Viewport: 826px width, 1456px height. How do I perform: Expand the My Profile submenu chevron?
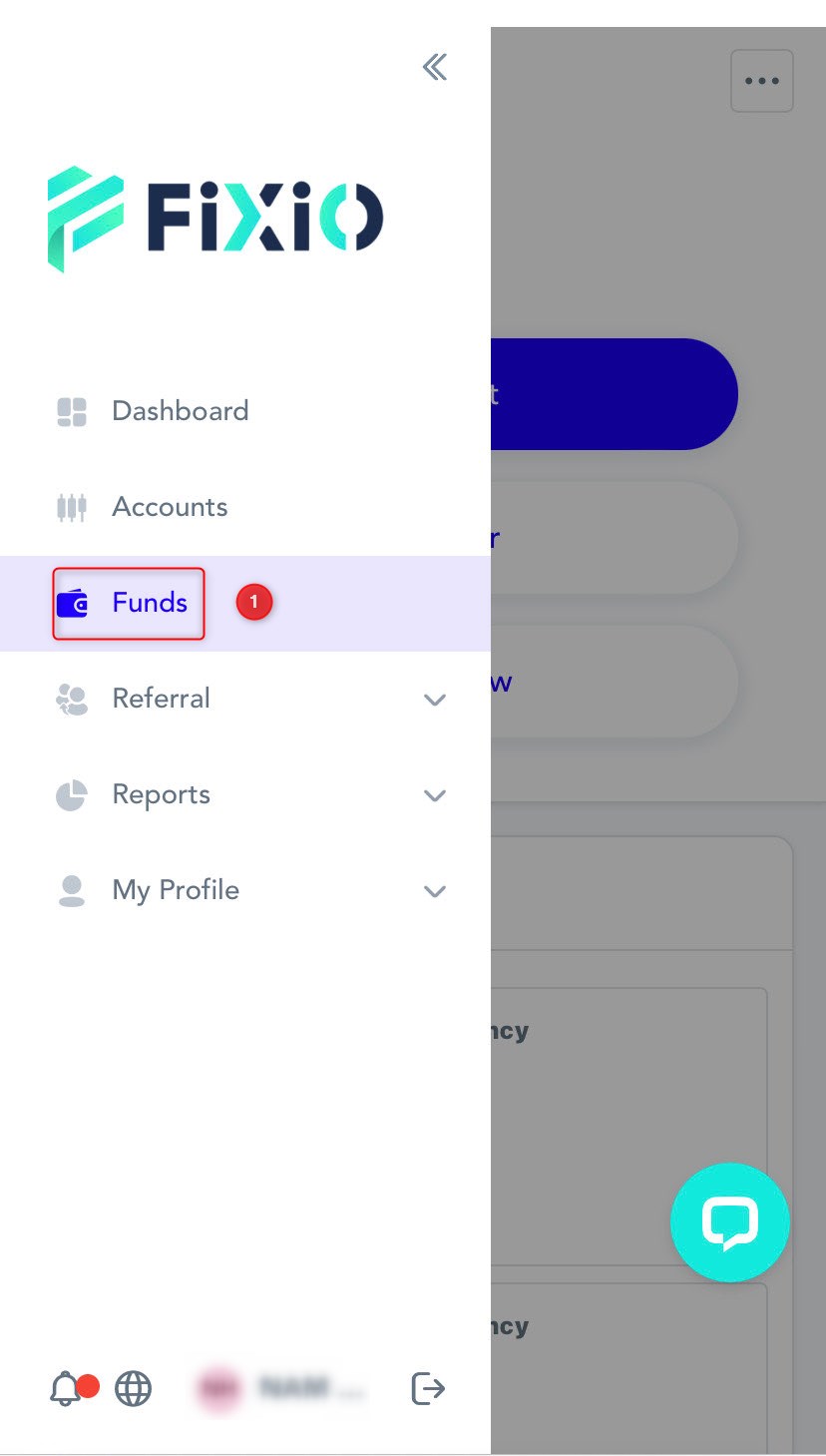click(x=435, y=891)
